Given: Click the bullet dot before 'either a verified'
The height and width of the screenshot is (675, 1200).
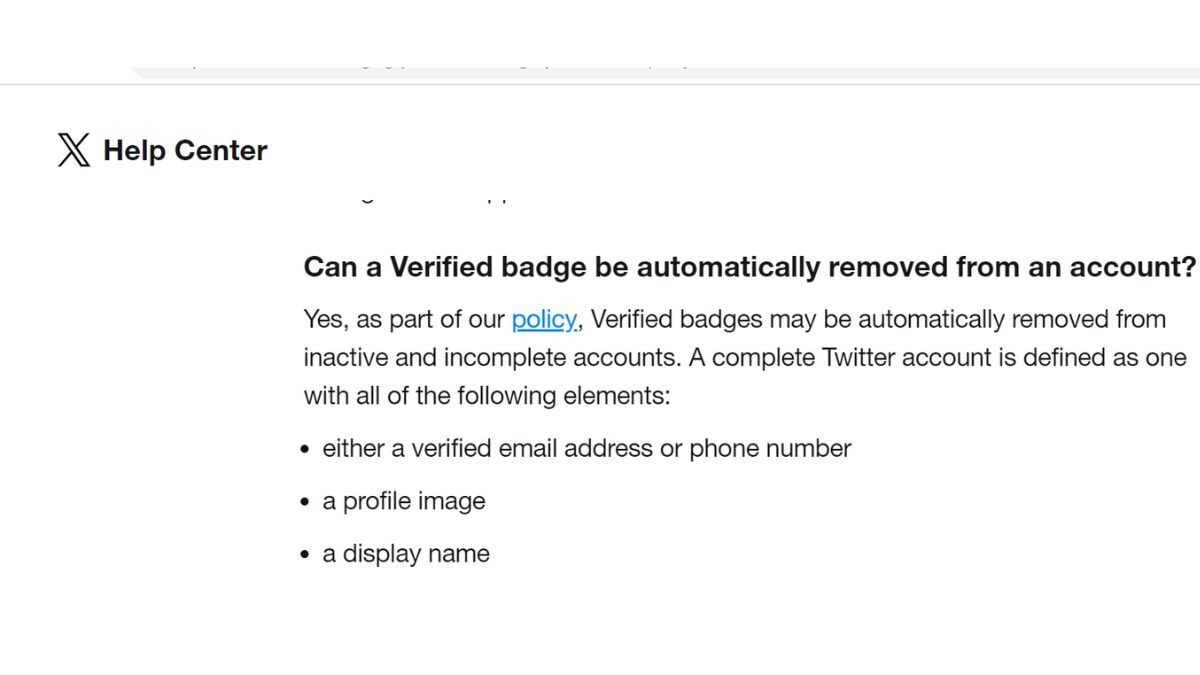Looking at the screenshot, I should pyautogui.click(x=307, y=451).
